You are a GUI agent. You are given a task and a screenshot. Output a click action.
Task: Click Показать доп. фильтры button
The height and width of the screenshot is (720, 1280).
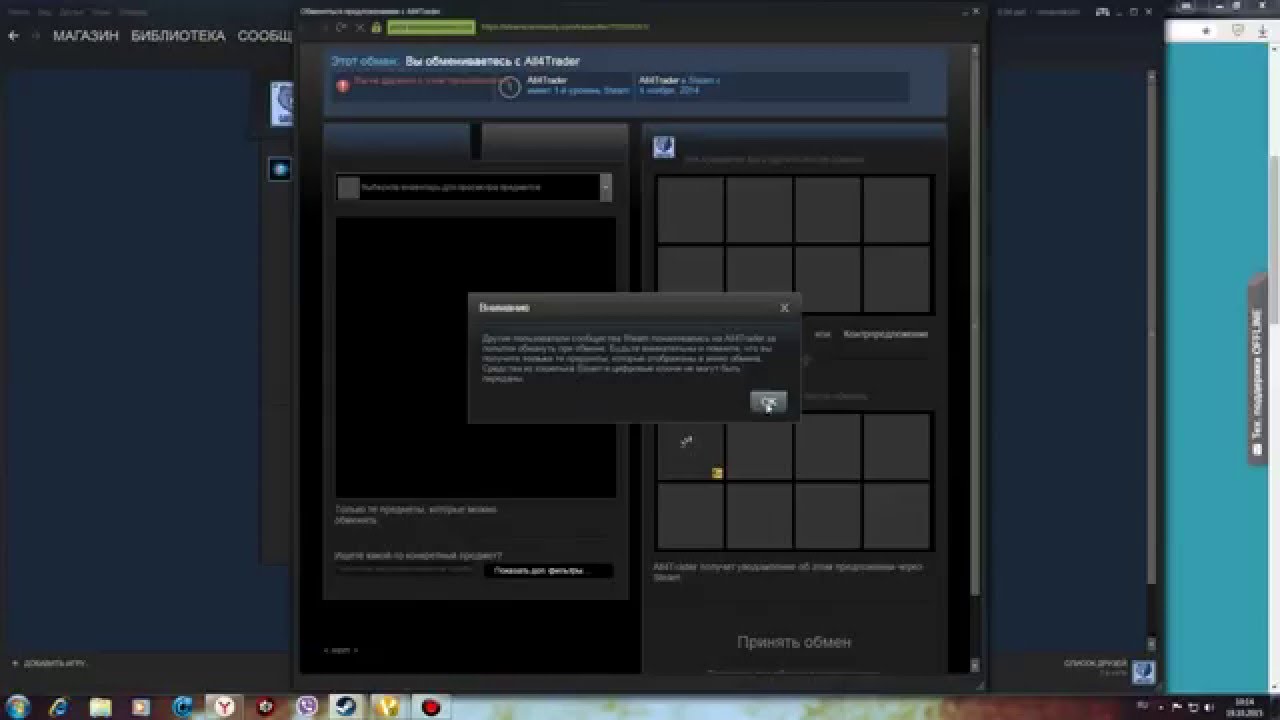(548, 571)
